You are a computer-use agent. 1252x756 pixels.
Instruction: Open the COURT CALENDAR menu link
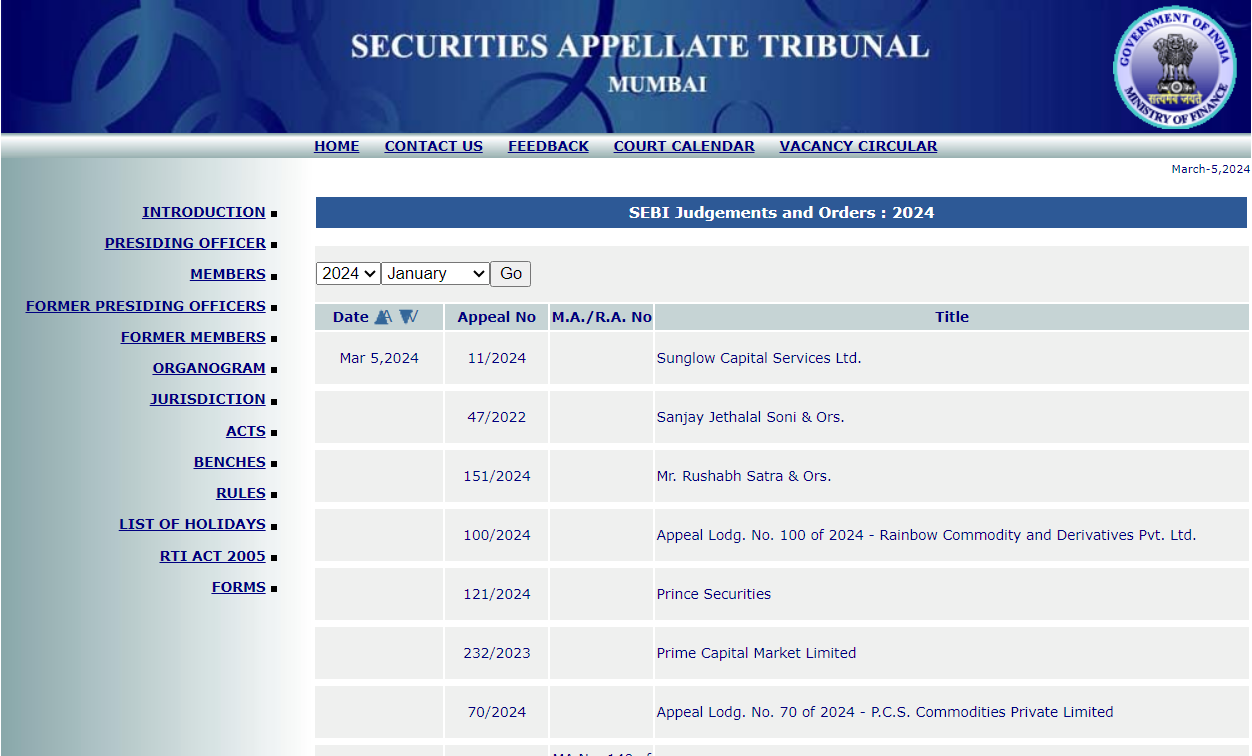(684, 146)
